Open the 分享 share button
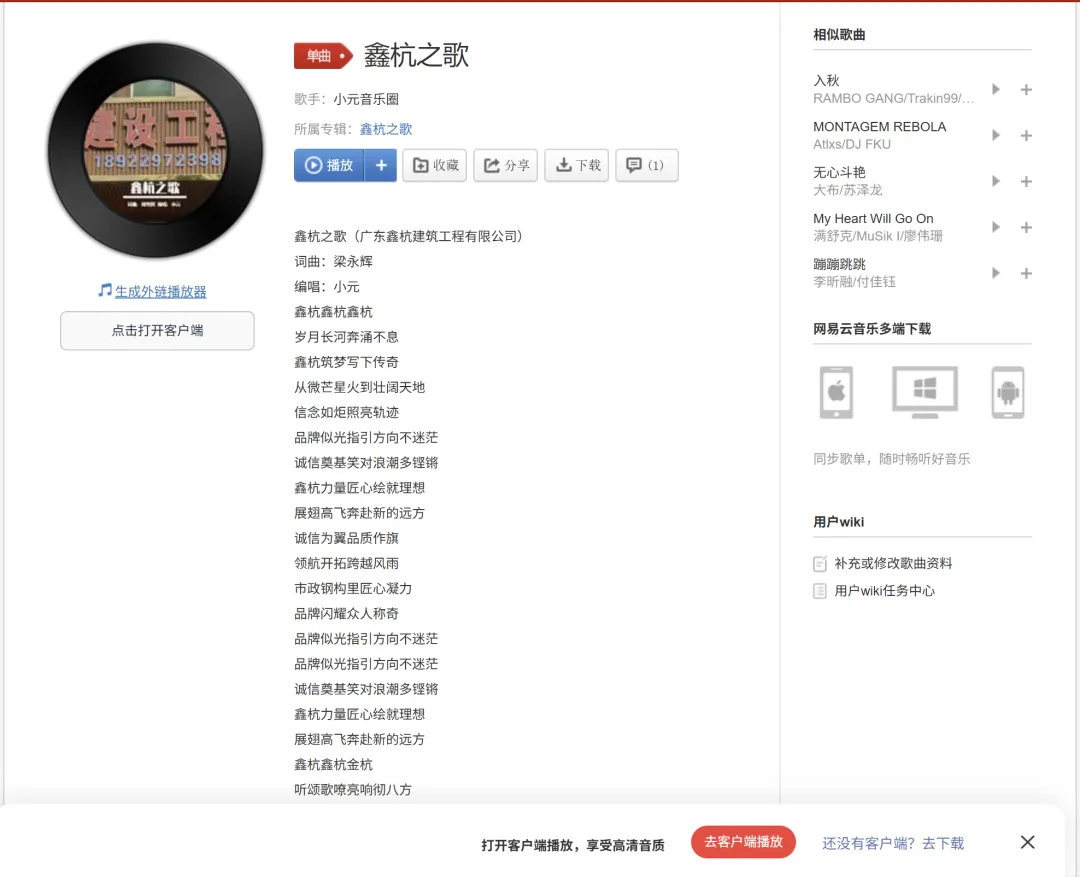 click(506, 165)
